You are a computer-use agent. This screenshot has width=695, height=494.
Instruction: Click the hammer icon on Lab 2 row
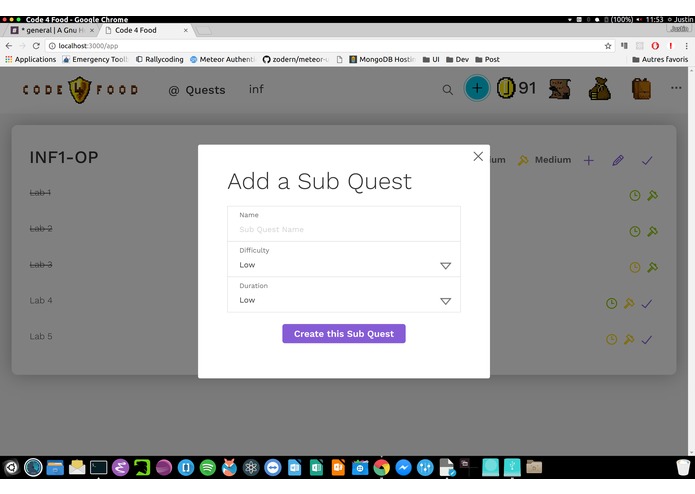point(652,231)
